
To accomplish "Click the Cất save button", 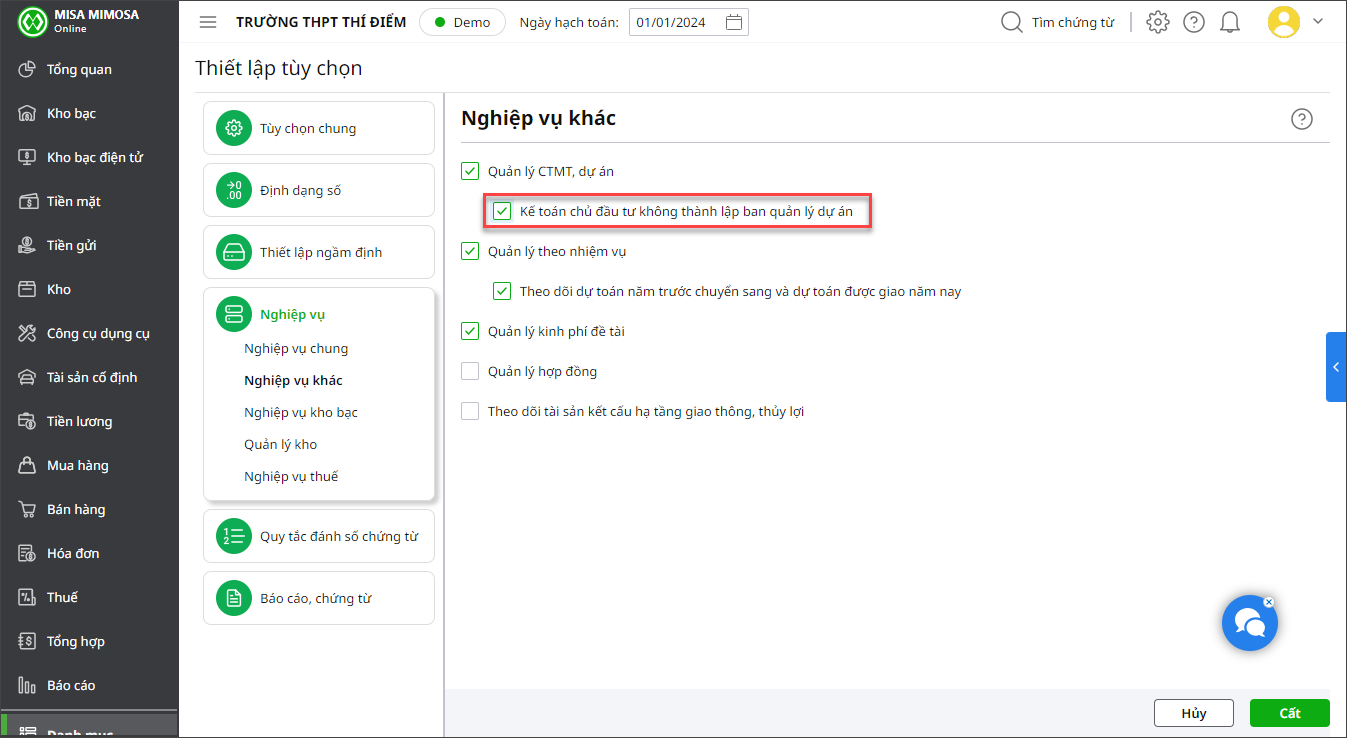I will click(x=1290, y=713).
